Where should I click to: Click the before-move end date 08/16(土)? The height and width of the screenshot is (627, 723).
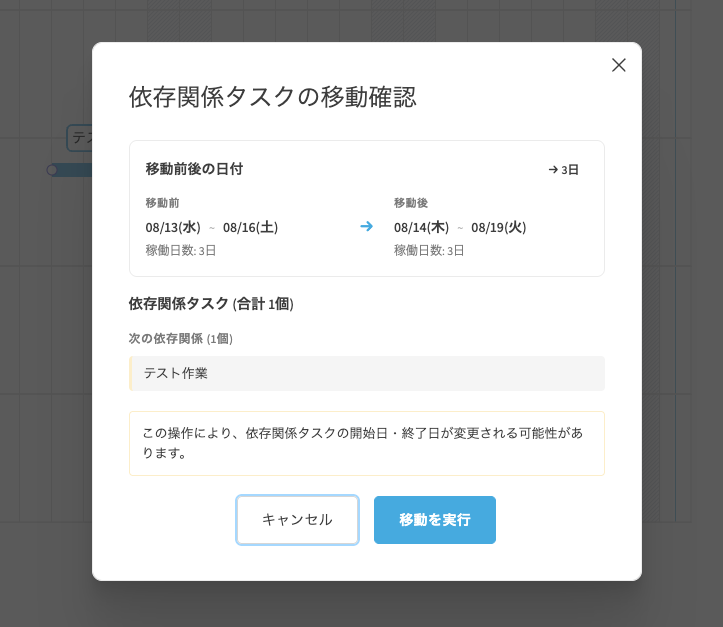250,227
